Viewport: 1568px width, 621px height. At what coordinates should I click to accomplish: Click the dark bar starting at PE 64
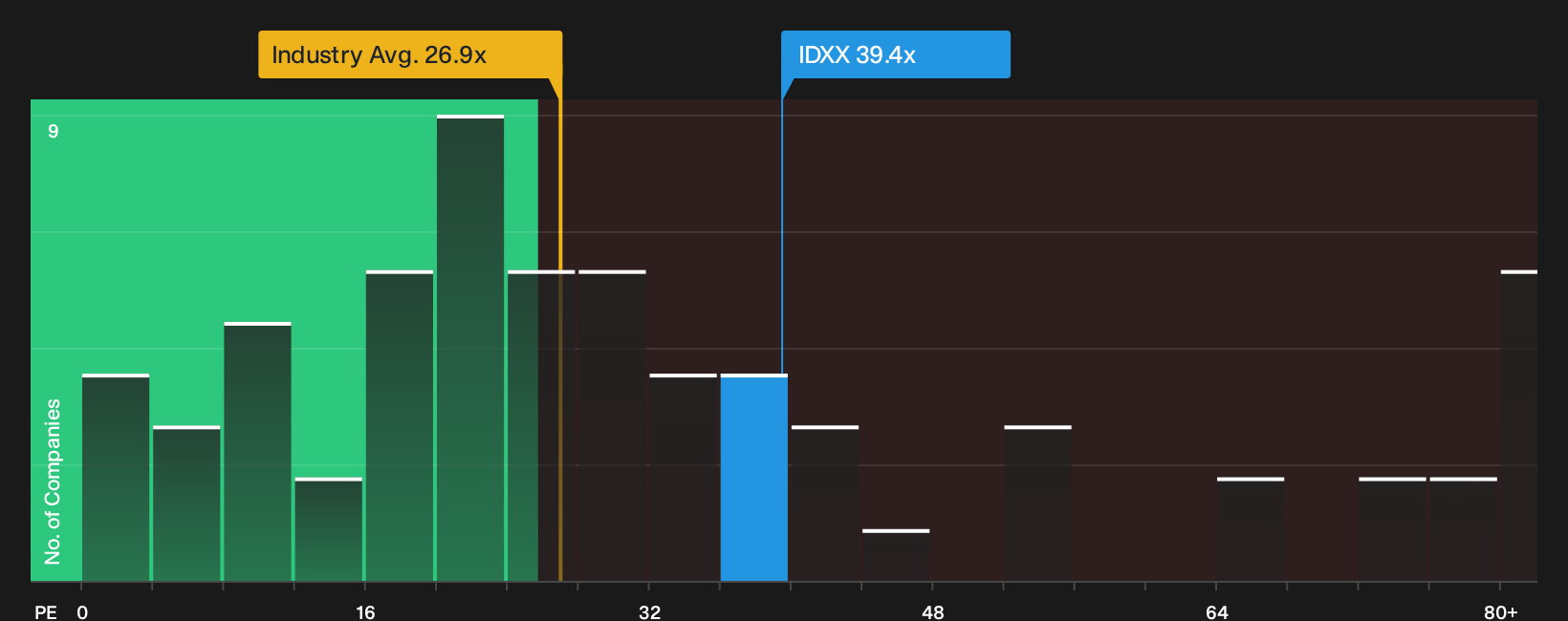[1251, 529]
